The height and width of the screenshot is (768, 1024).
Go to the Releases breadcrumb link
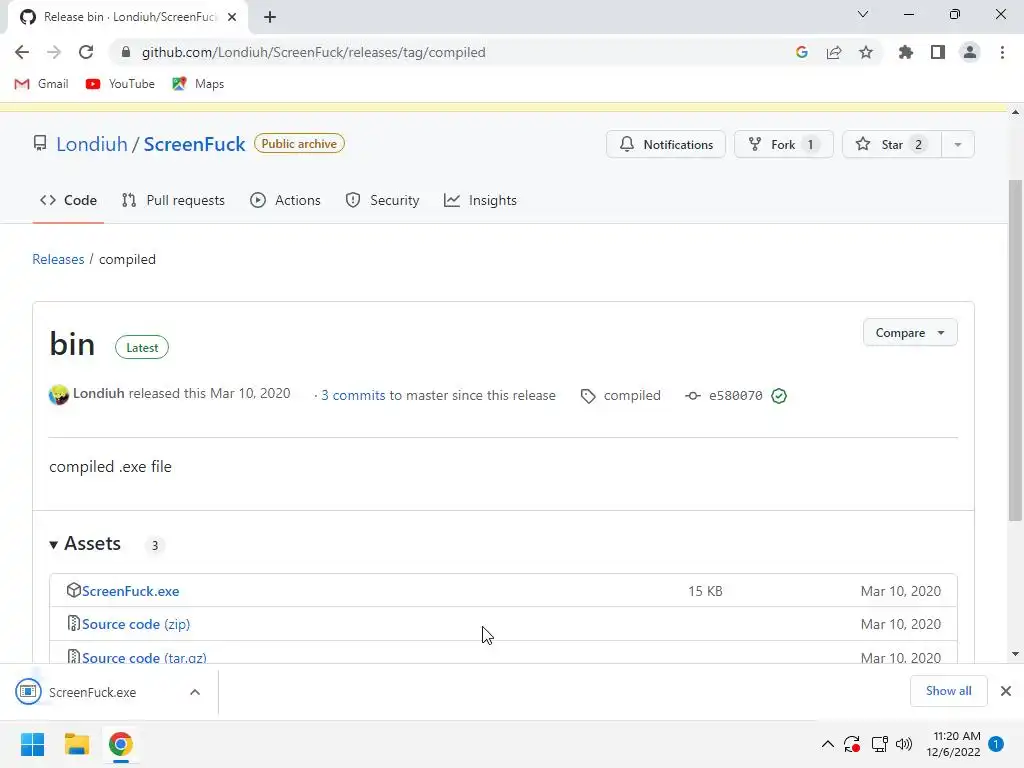click(x=58, y=259)
